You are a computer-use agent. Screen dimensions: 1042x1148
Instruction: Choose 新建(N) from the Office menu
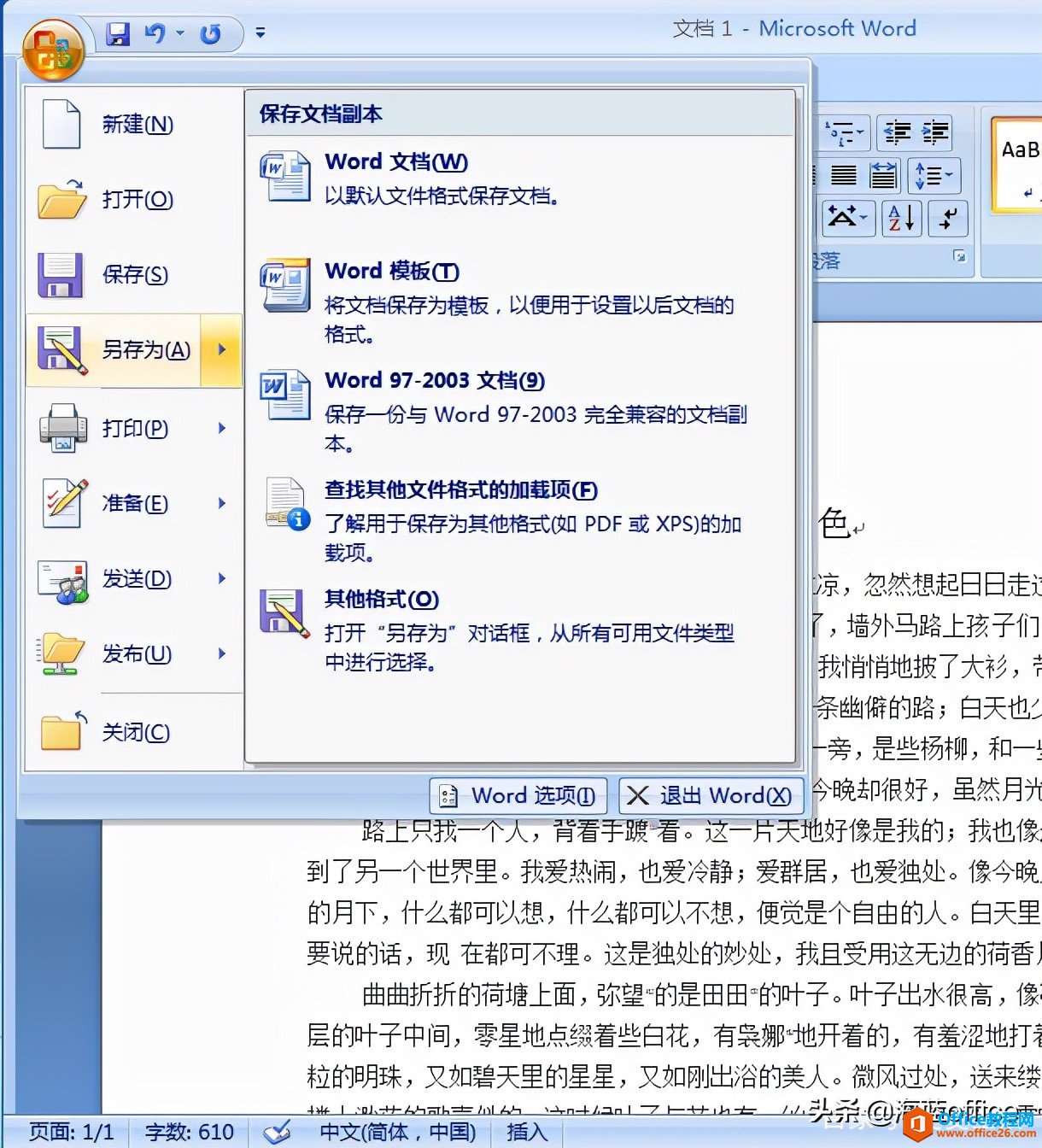point(135,125)
